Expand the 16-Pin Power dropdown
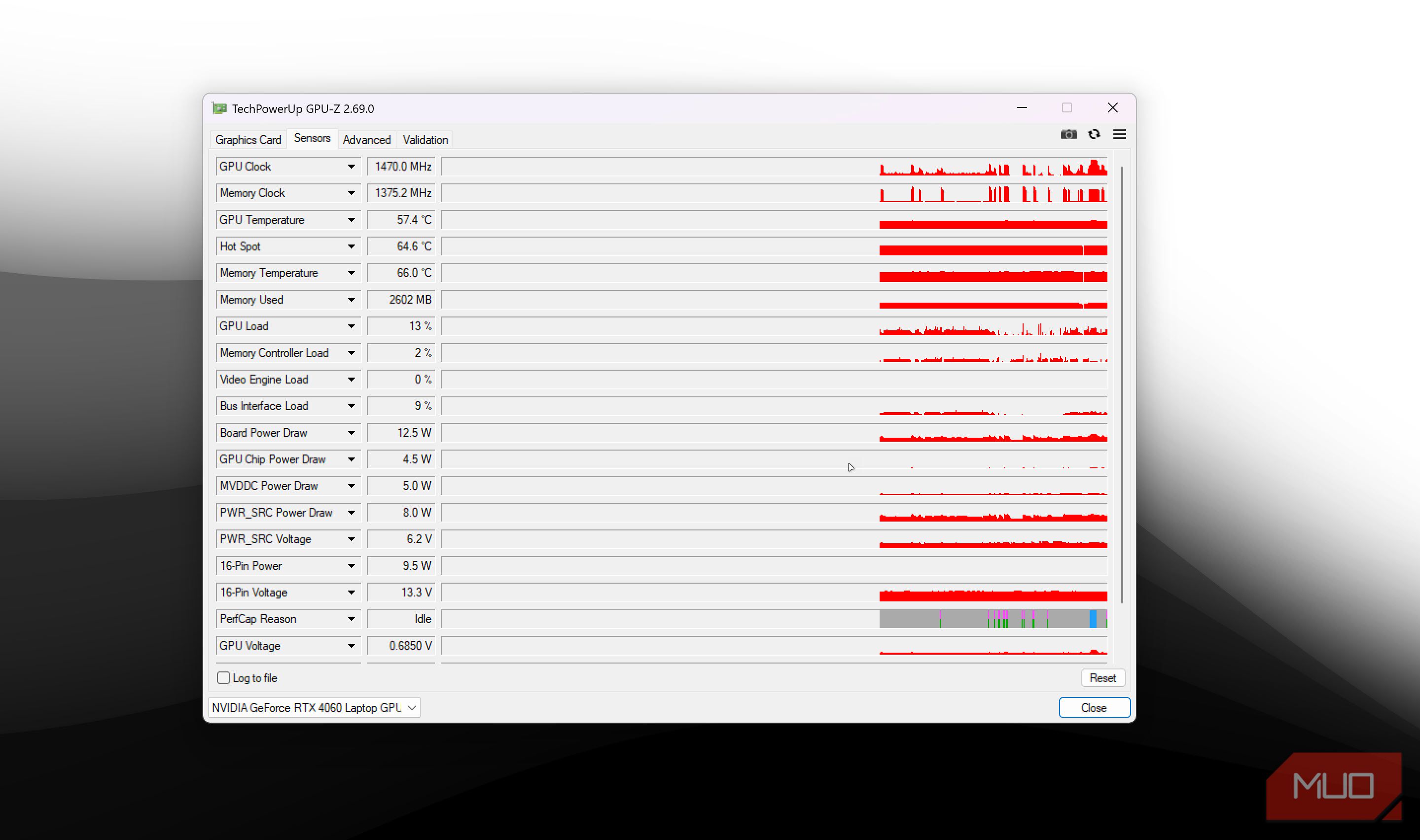This screenshot has width=1420, height=840. pos(351,565)
